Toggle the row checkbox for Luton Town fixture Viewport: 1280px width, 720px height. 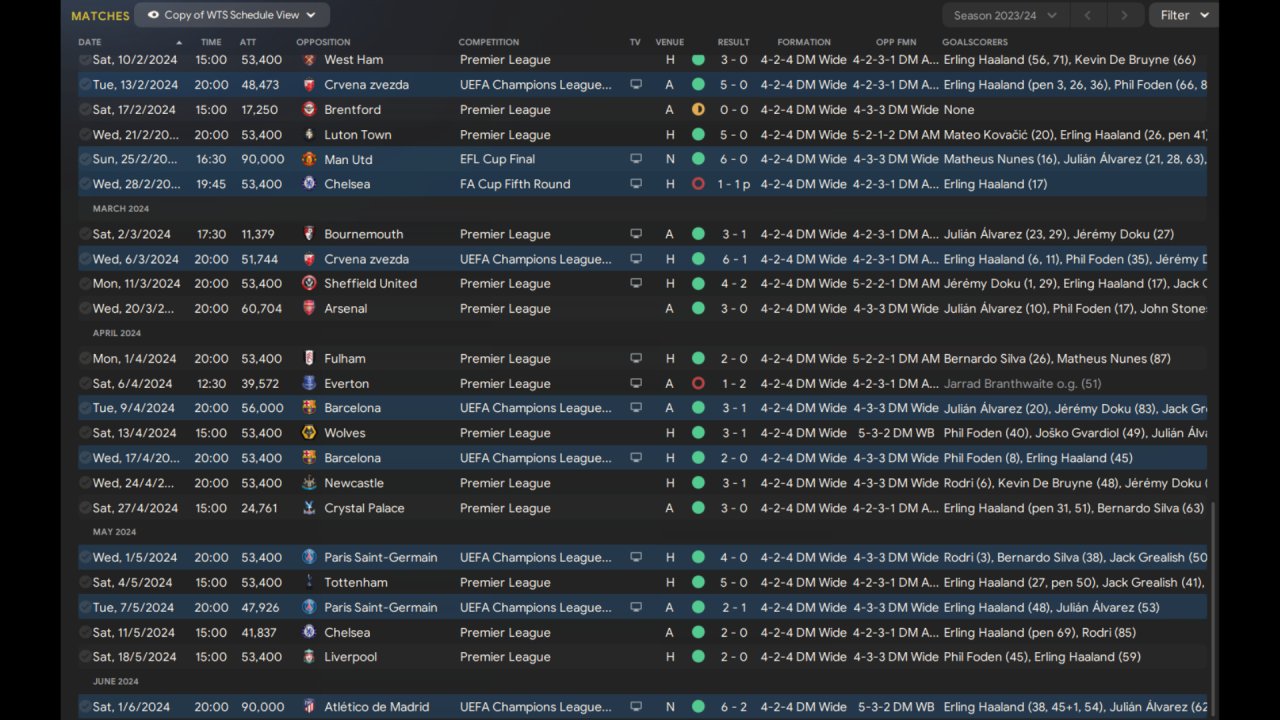(x=85, y=135)
